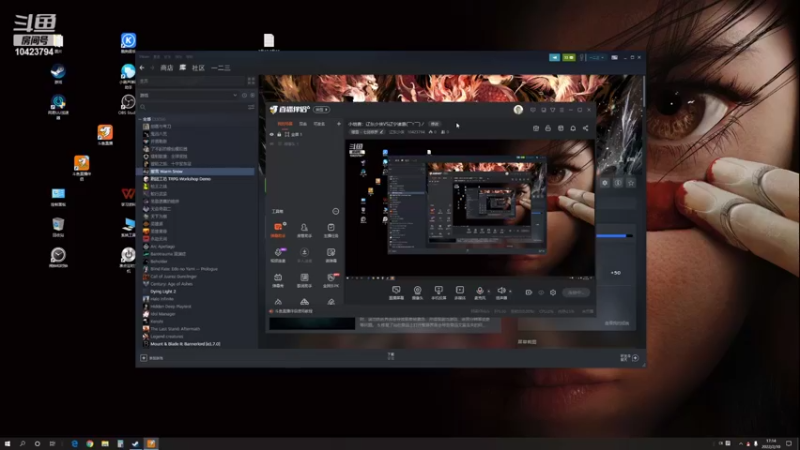Go back with Steam's back arrow
This screenshot has width=800, height=450.
click(142, 68)
